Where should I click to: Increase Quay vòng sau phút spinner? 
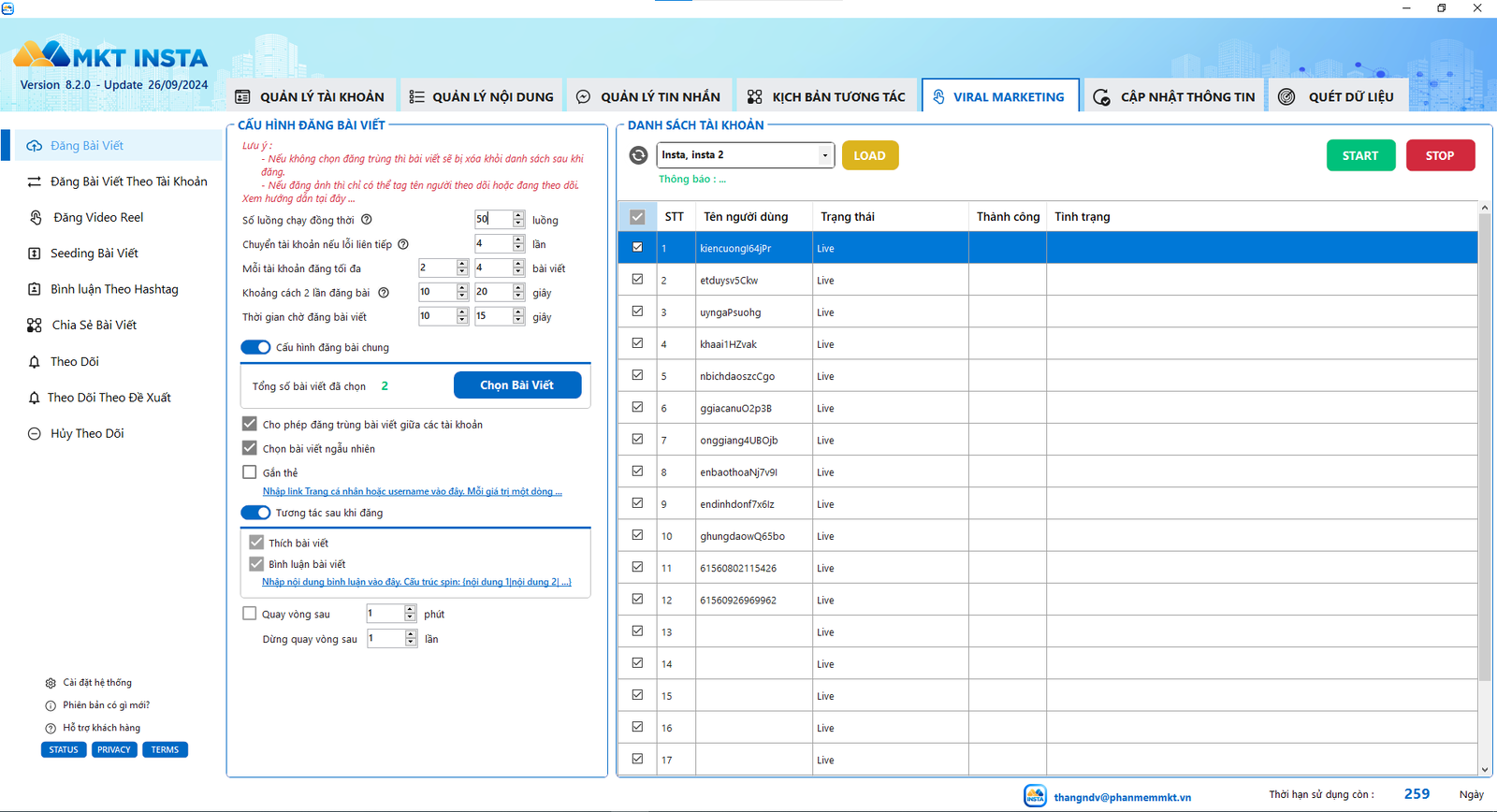click(x=410, y=609)
